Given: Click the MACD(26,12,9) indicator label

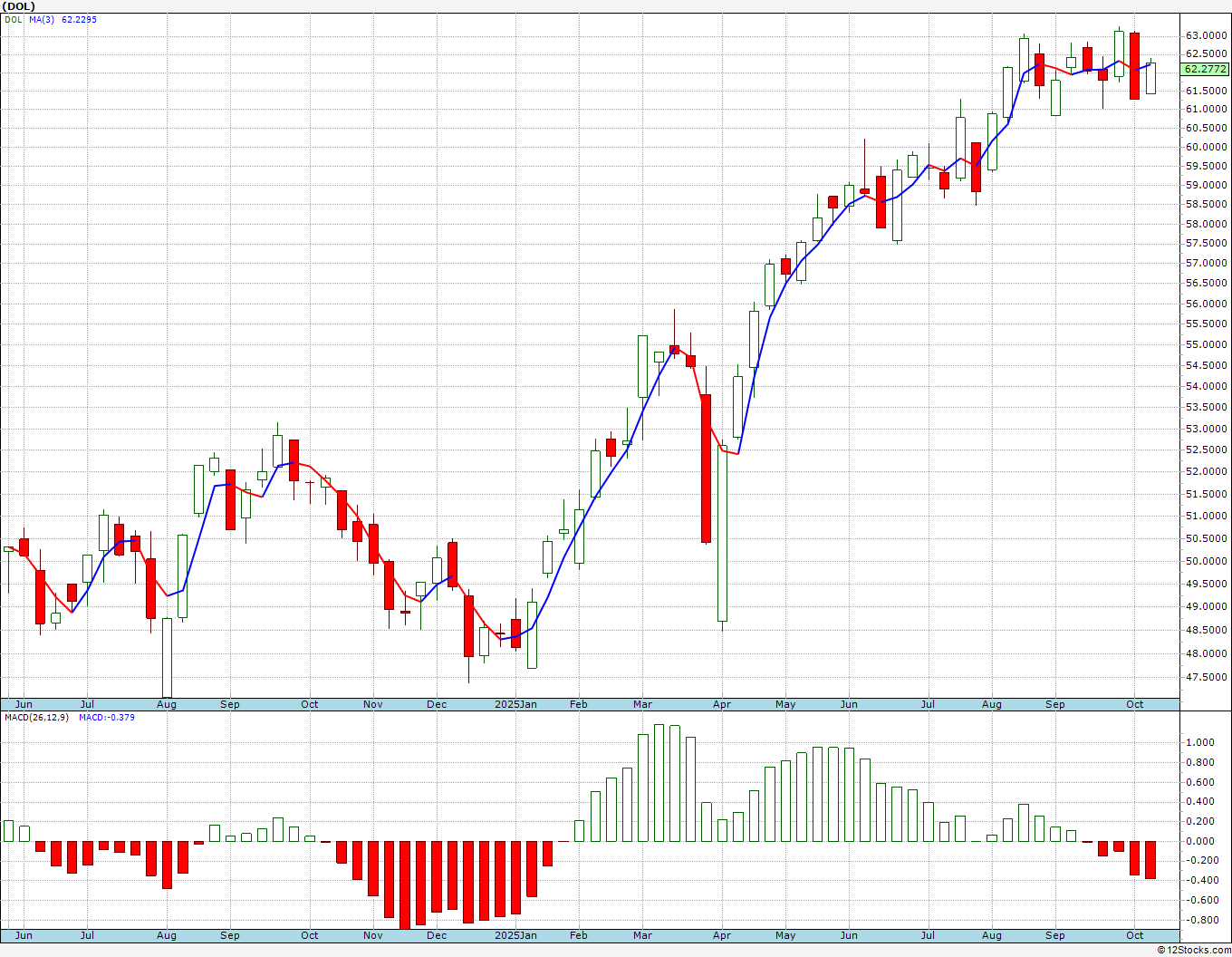Looking at the screenshot, I should pyautogui.click(x=36, y=717).
